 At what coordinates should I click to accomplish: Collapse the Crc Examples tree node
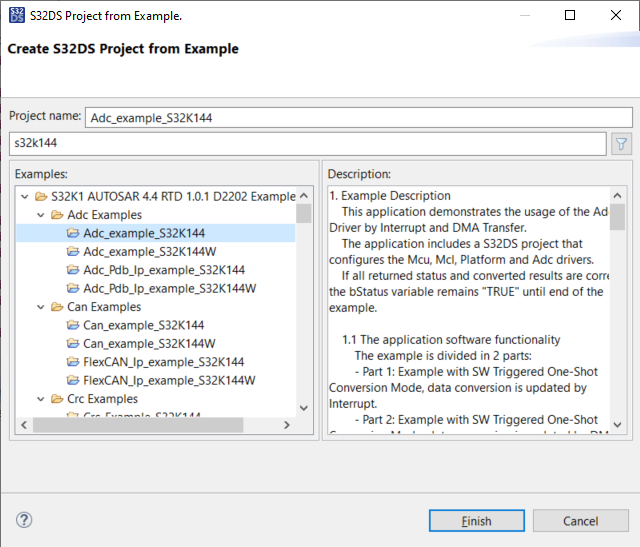(x=40, y=399)
